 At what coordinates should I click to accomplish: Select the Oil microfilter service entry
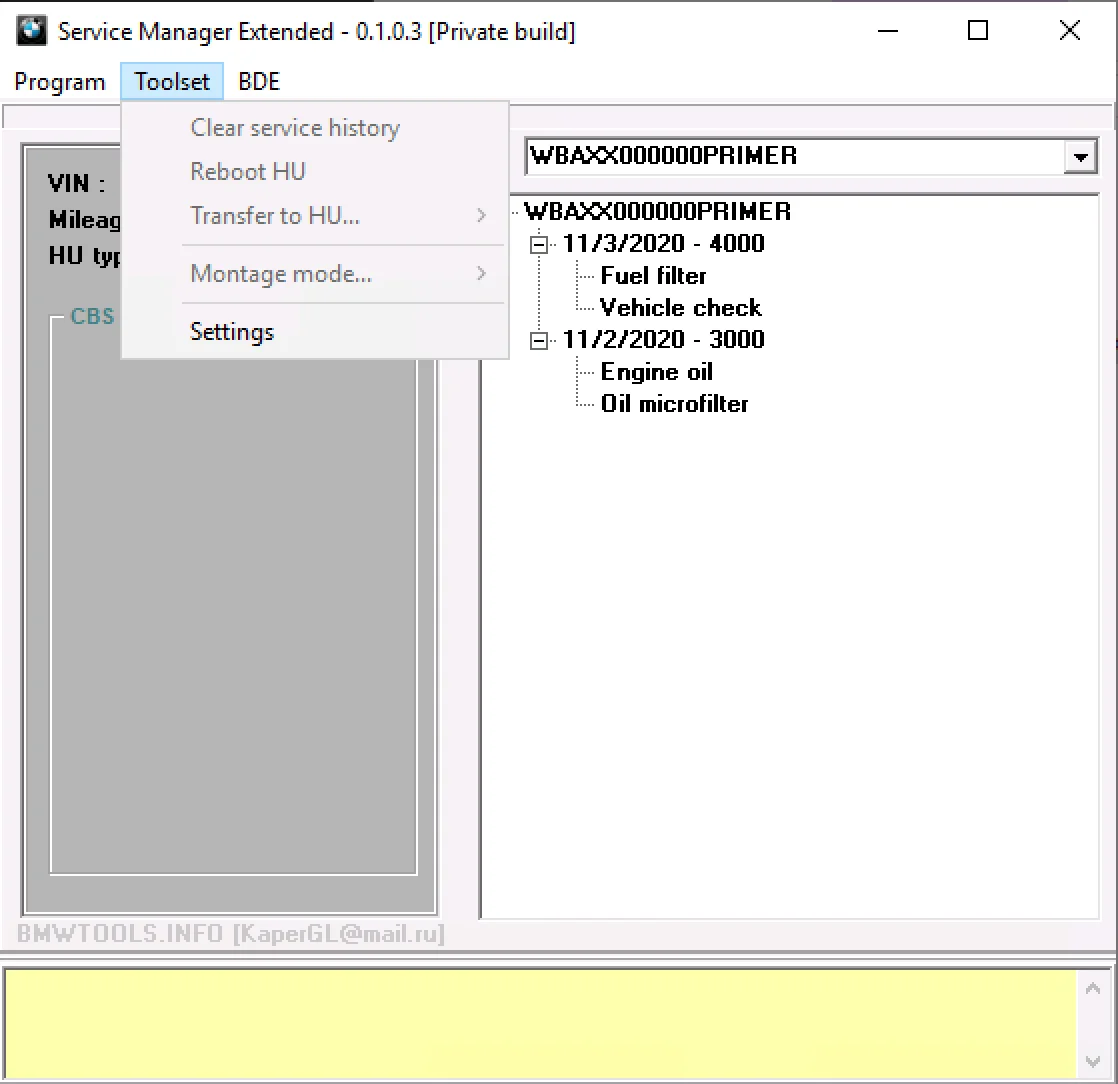[674, 404]
